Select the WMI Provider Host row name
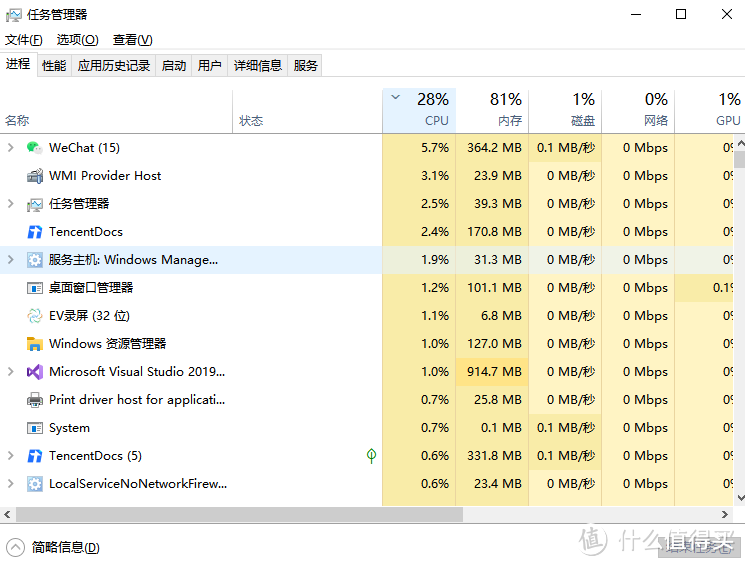Image resolution: width=745 pixels, height=566 pixels. [x=105, y=176]
